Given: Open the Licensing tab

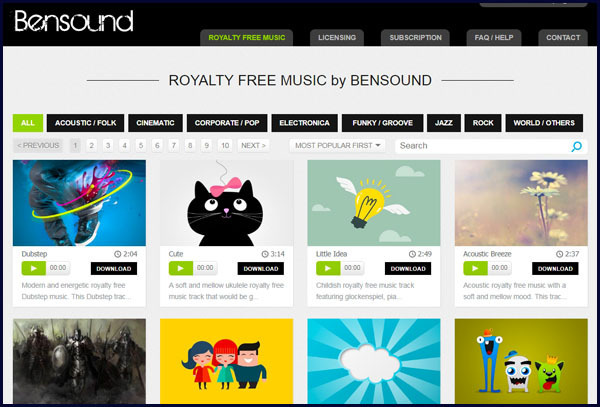Looking at the screenshot, I should (x=337, y=37).
